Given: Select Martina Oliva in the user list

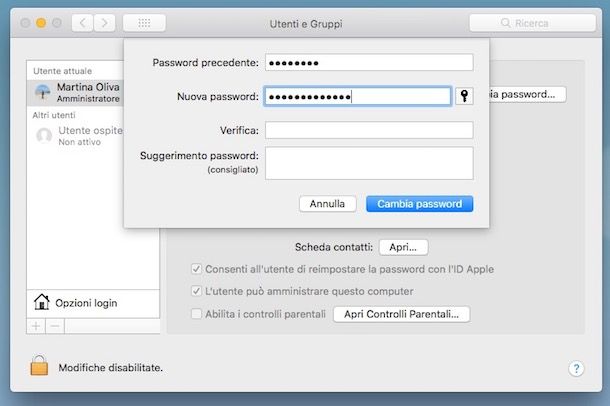Looking at the screenshot, I should [x=75, y=93].
